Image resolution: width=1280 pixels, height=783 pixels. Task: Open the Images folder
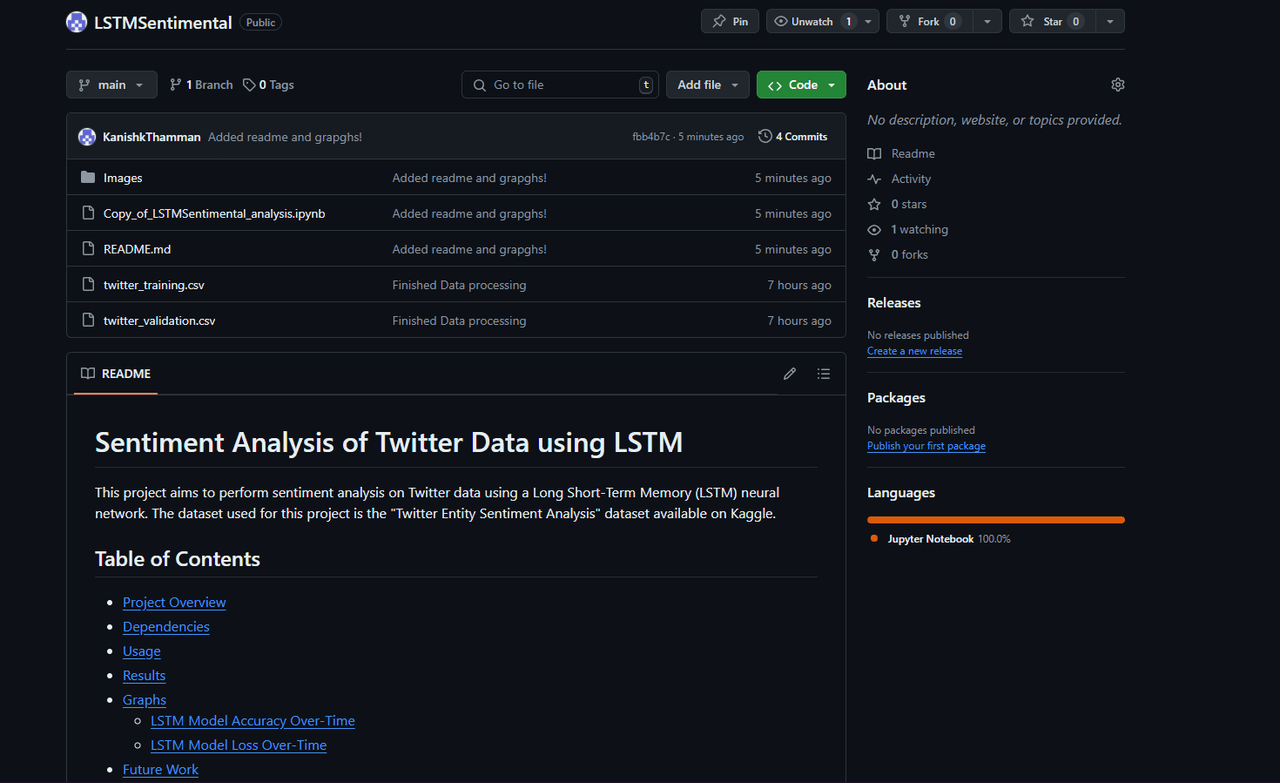(123, 178)
